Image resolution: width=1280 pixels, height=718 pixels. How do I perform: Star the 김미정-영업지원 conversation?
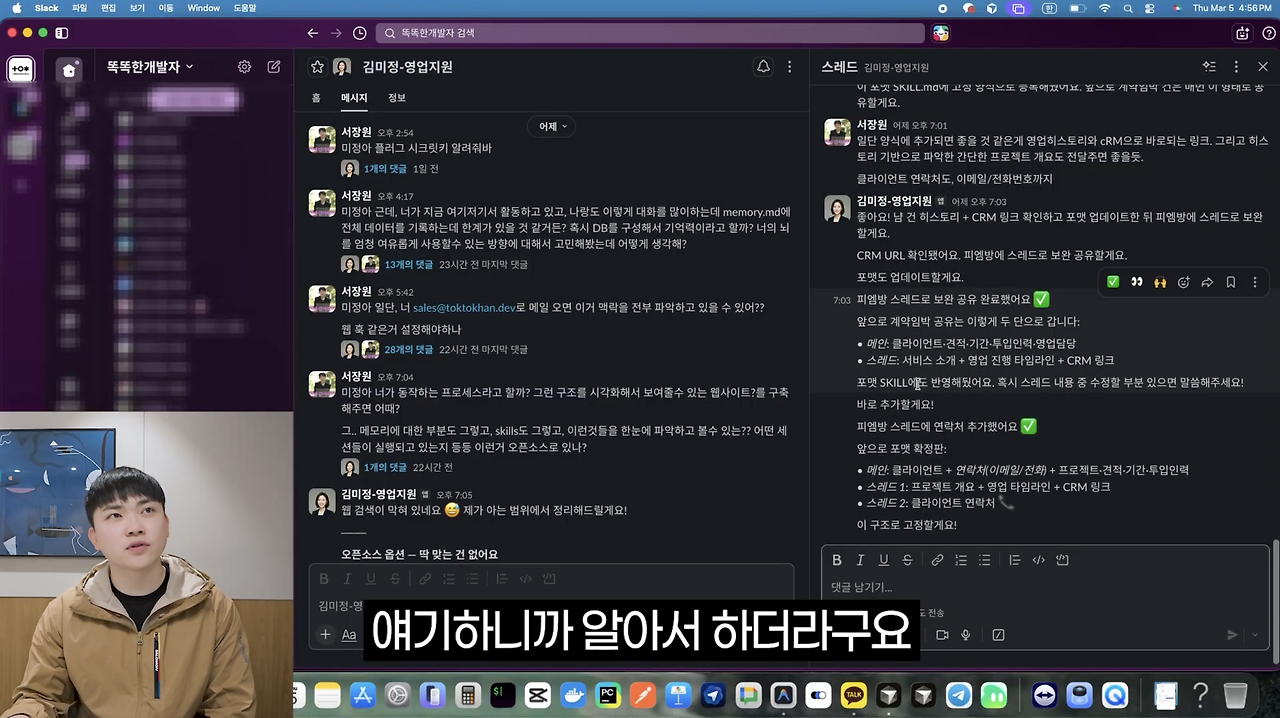(318, 67)
